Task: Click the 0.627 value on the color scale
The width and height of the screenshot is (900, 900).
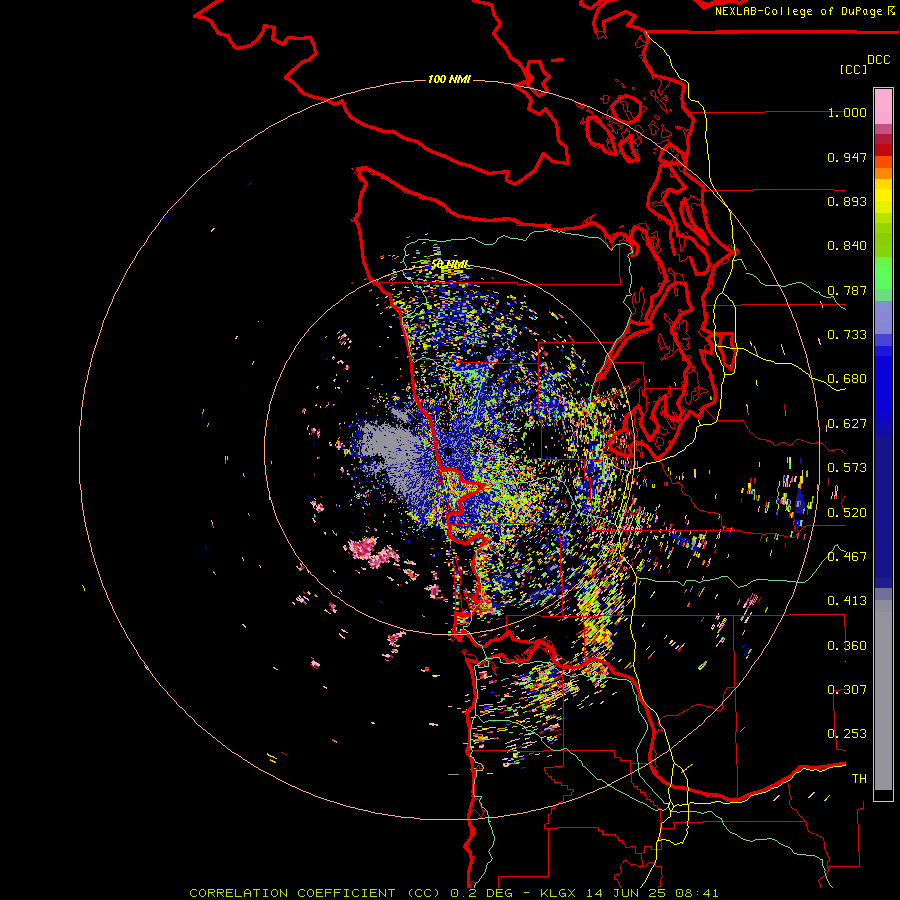Action: point(847,424)
